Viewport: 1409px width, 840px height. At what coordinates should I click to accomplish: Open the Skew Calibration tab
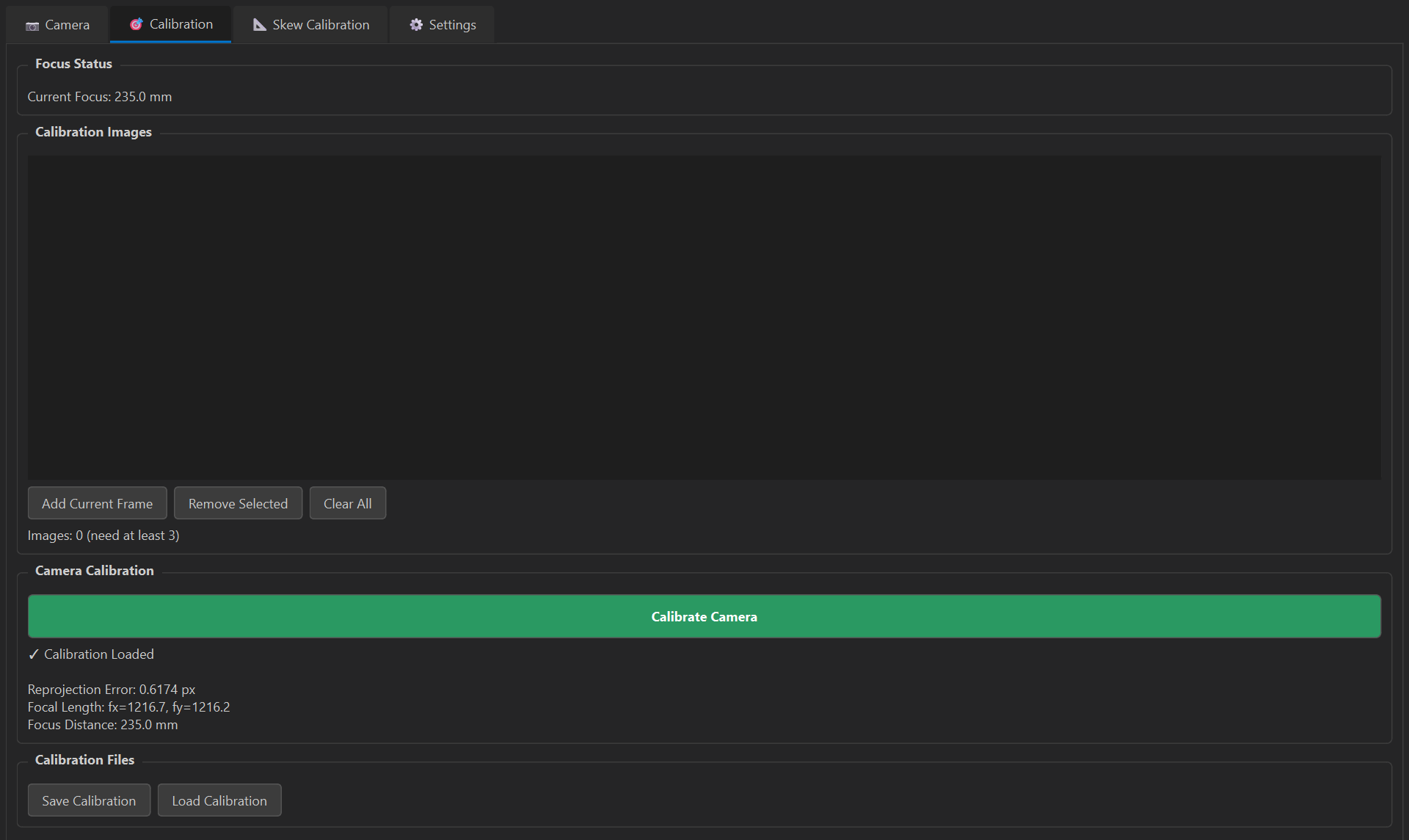[x=310, y=25]
